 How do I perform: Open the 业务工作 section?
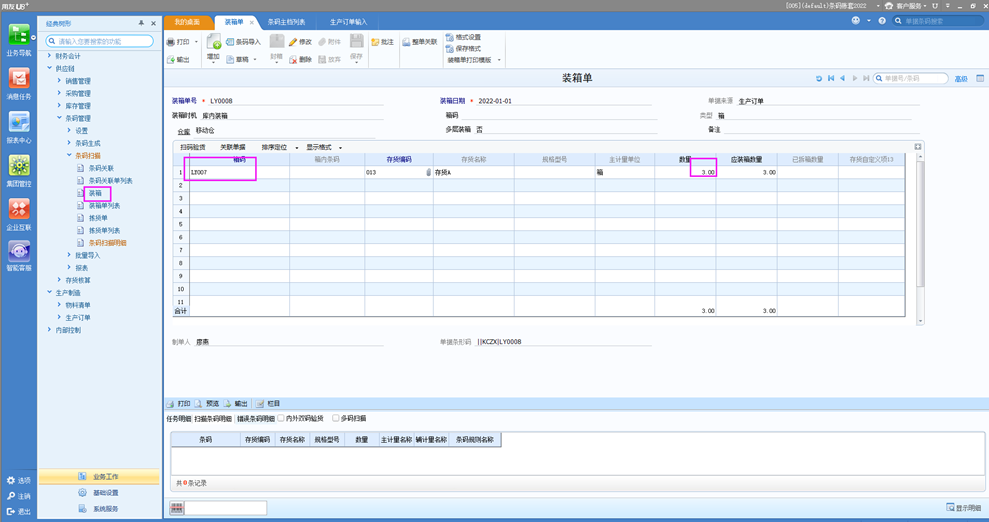coord(99,477)
